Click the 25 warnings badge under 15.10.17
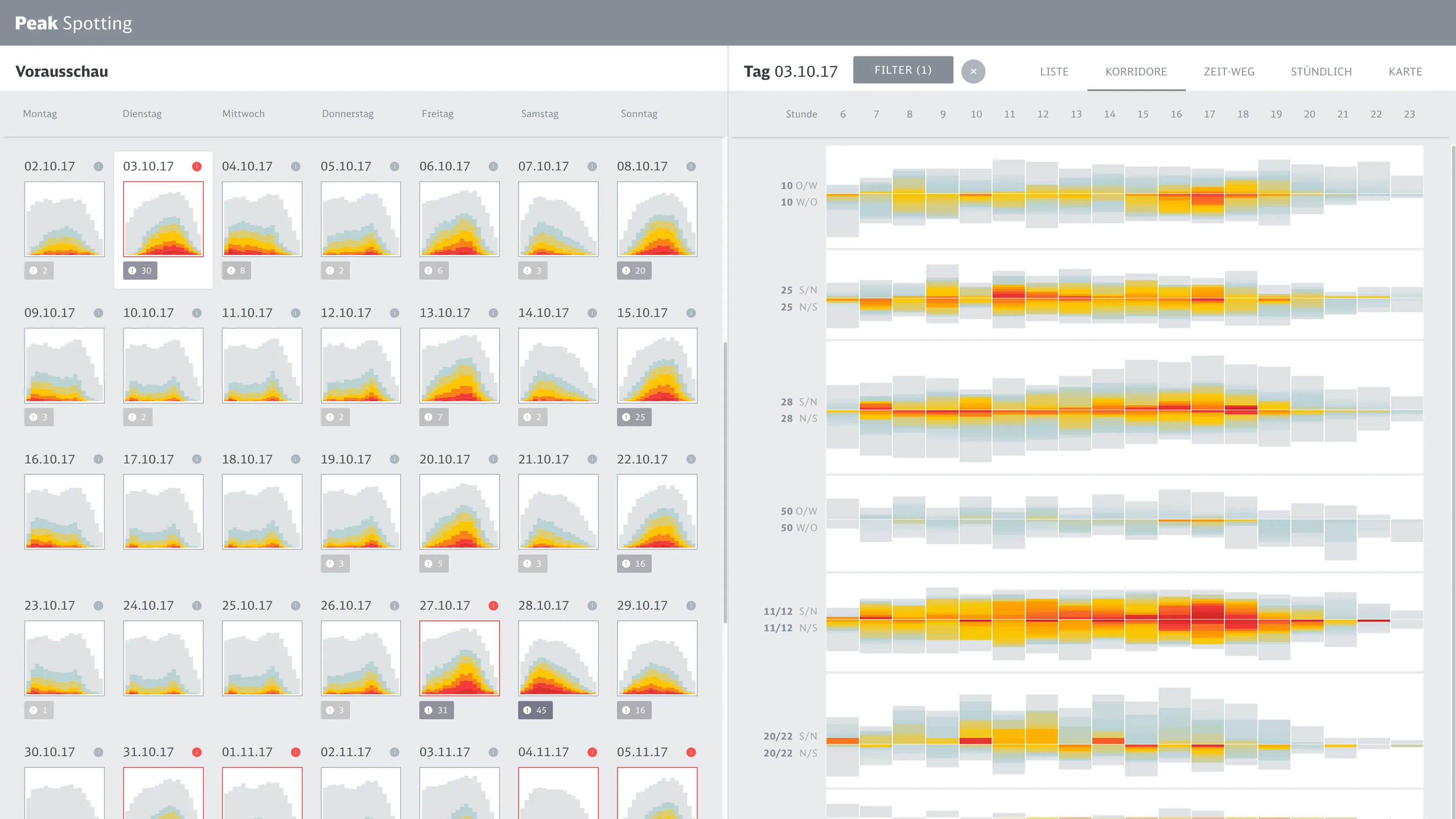1456x819 pixels. tap(634, 417)
